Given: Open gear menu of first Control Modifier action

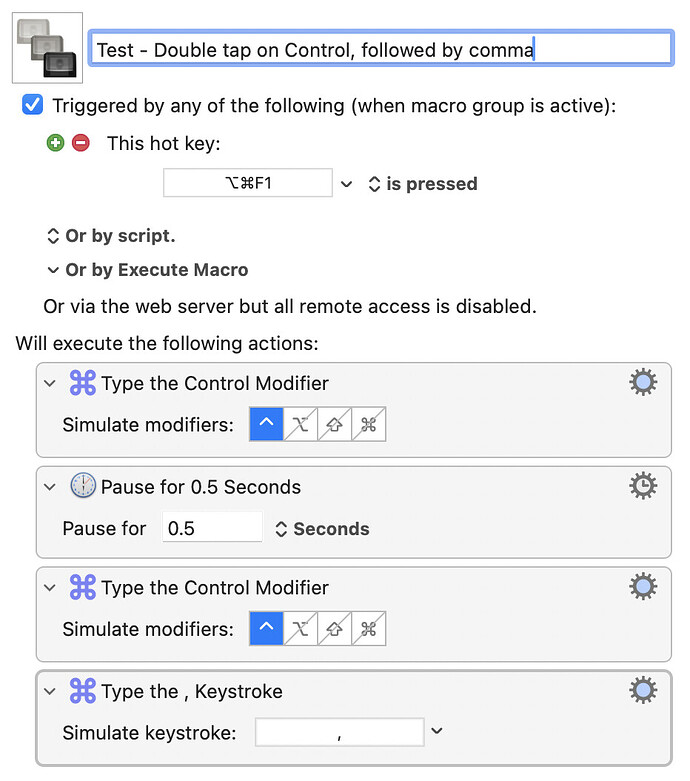Looking at the screenshot, I should tap(643, 382).
